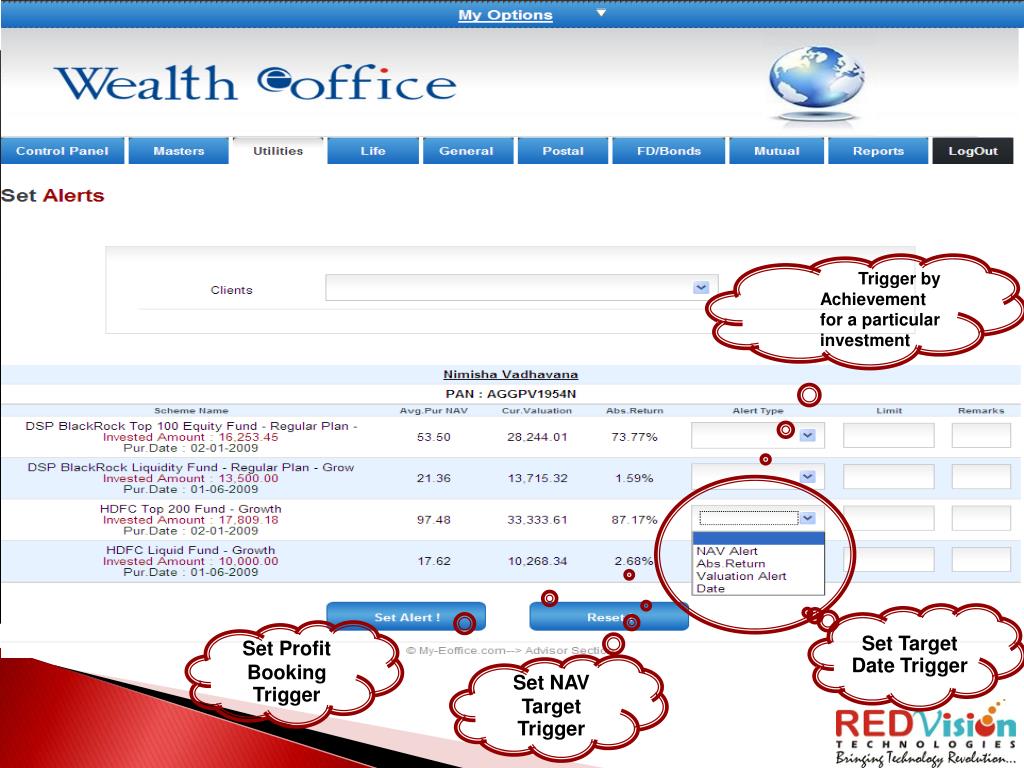Click the Alert Type column header

click(x=758, y=411)
